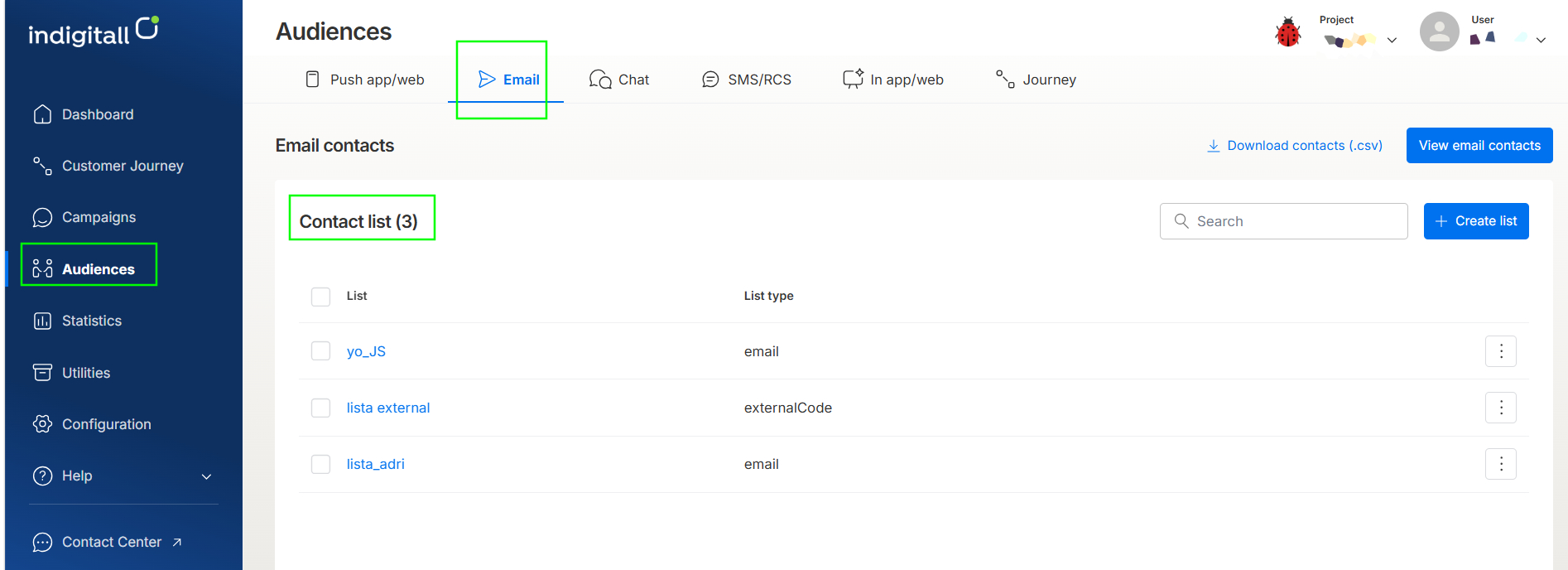Viewport: 1568px width, 570px height.
Task: Open Customer Journey from the sidebar
Action: tap(123, 166)
